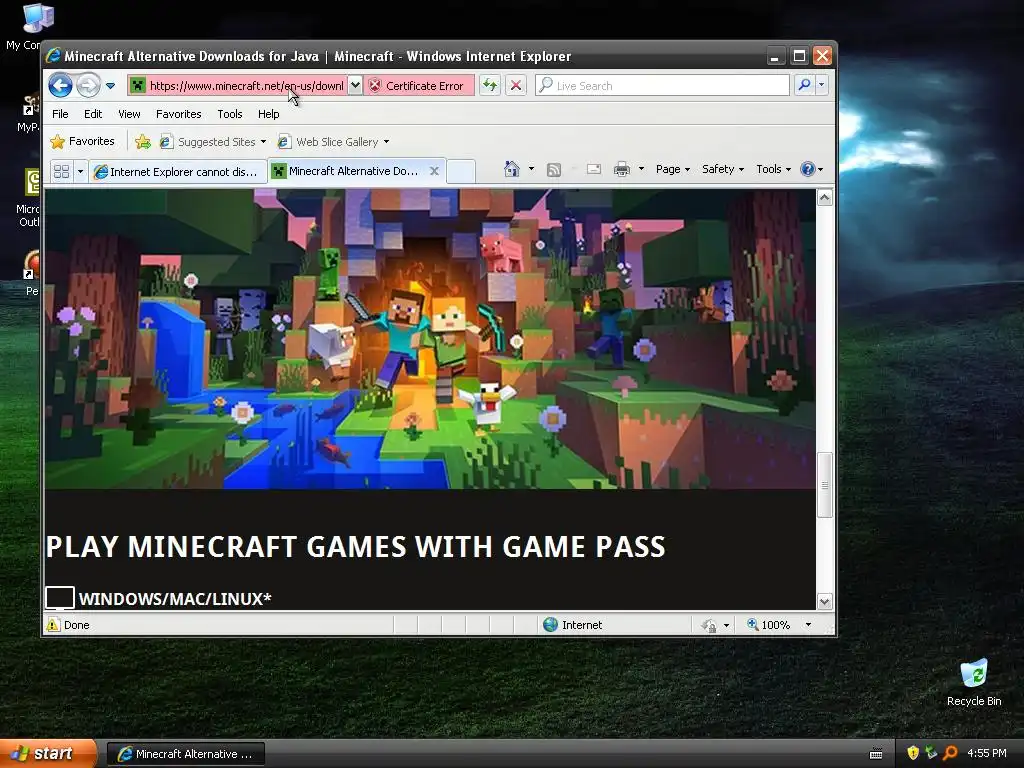
Task: Open Suggested Sites link
Action: coord(213,142)
